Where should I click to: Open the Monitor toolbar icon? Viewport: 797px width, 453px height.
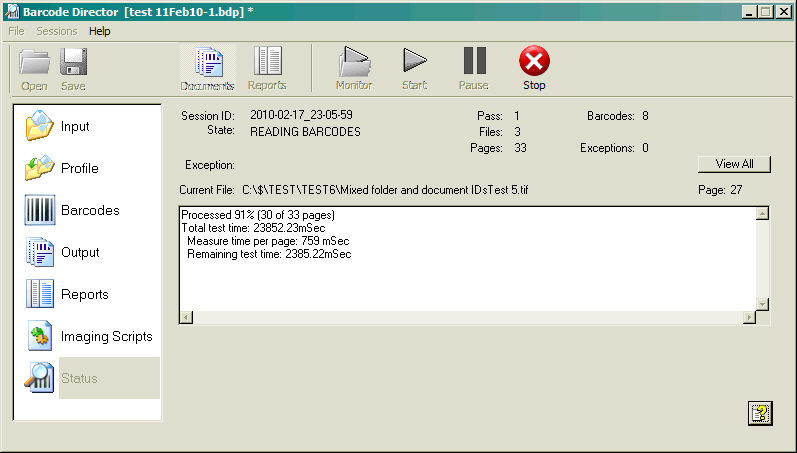pos(353,63)
